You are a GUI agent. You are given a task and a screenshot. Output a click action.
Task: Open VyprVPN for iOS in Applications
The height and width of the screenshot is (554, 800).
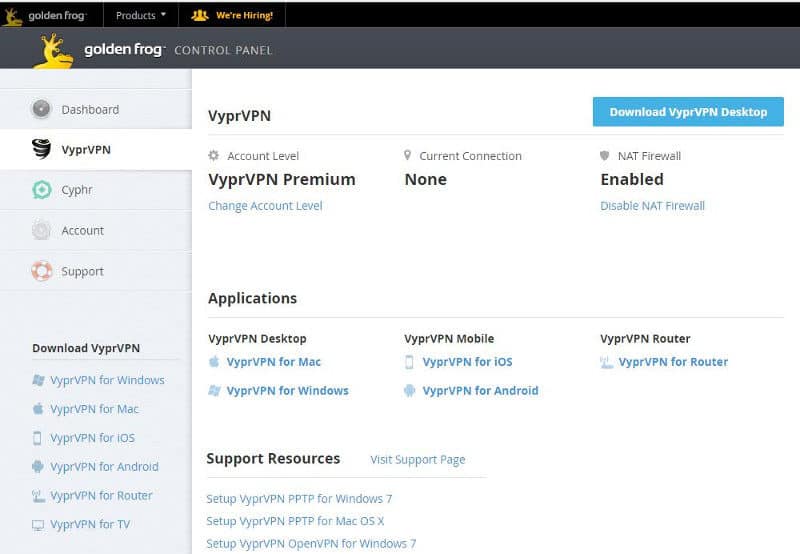pos(467,362)
